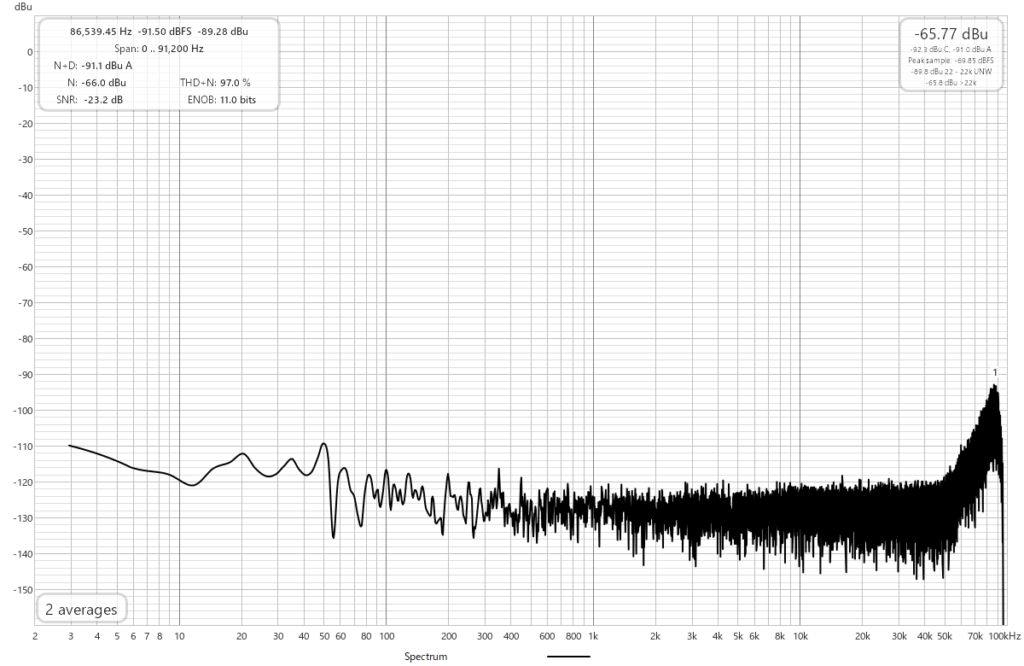Screen dimensions: 1024x666
Task: Click the black Spectrum trace legend line
Action: 568,657
